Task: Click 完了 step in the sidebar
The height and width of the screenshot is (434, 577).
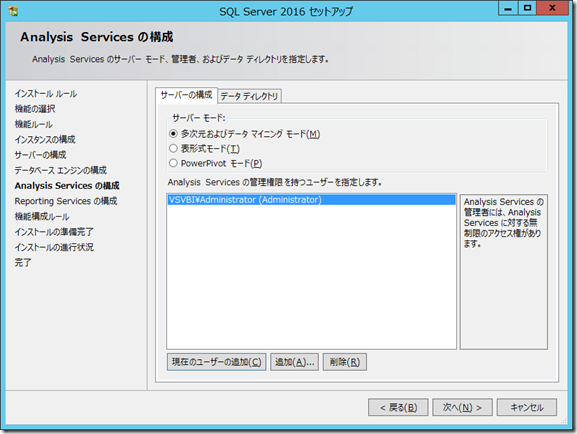Action: pos(23,262)
